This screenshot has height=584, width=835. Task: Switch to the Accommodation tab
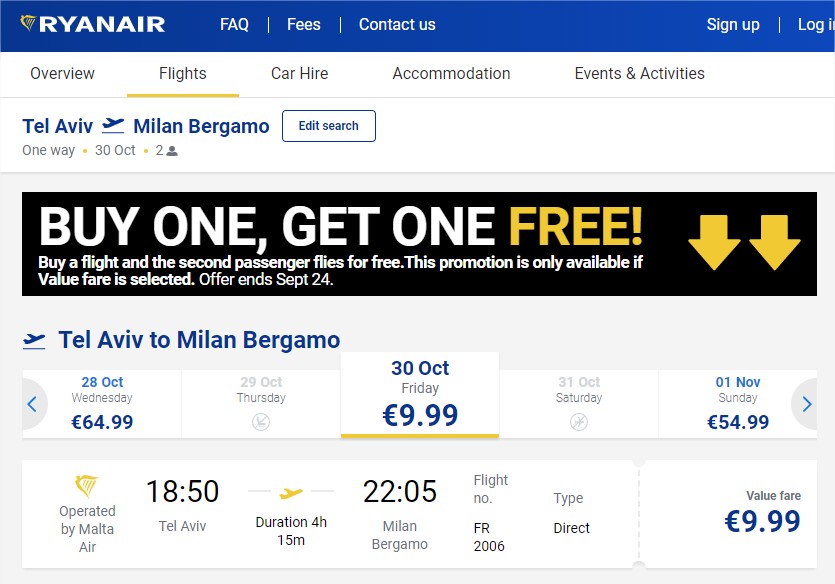(451, 73)
